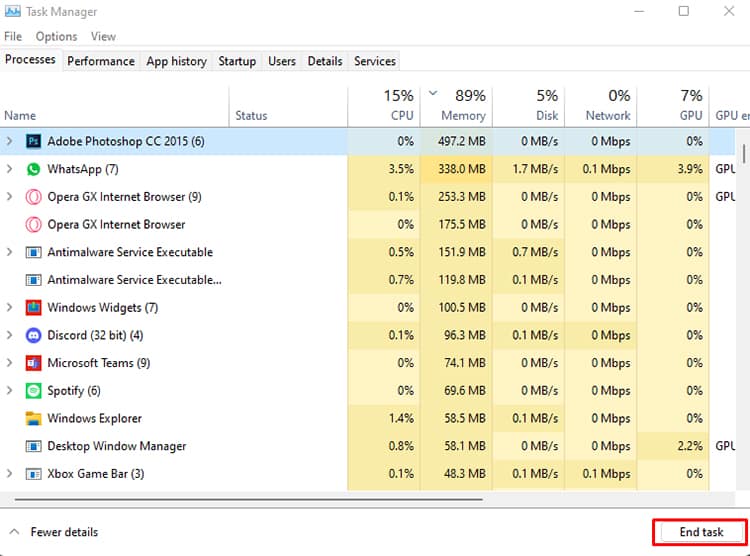The height and width of the screenshot is (556, 750).
Task: Sort by GPU column header
Action: pyautogui.click(x=673, y=106)
